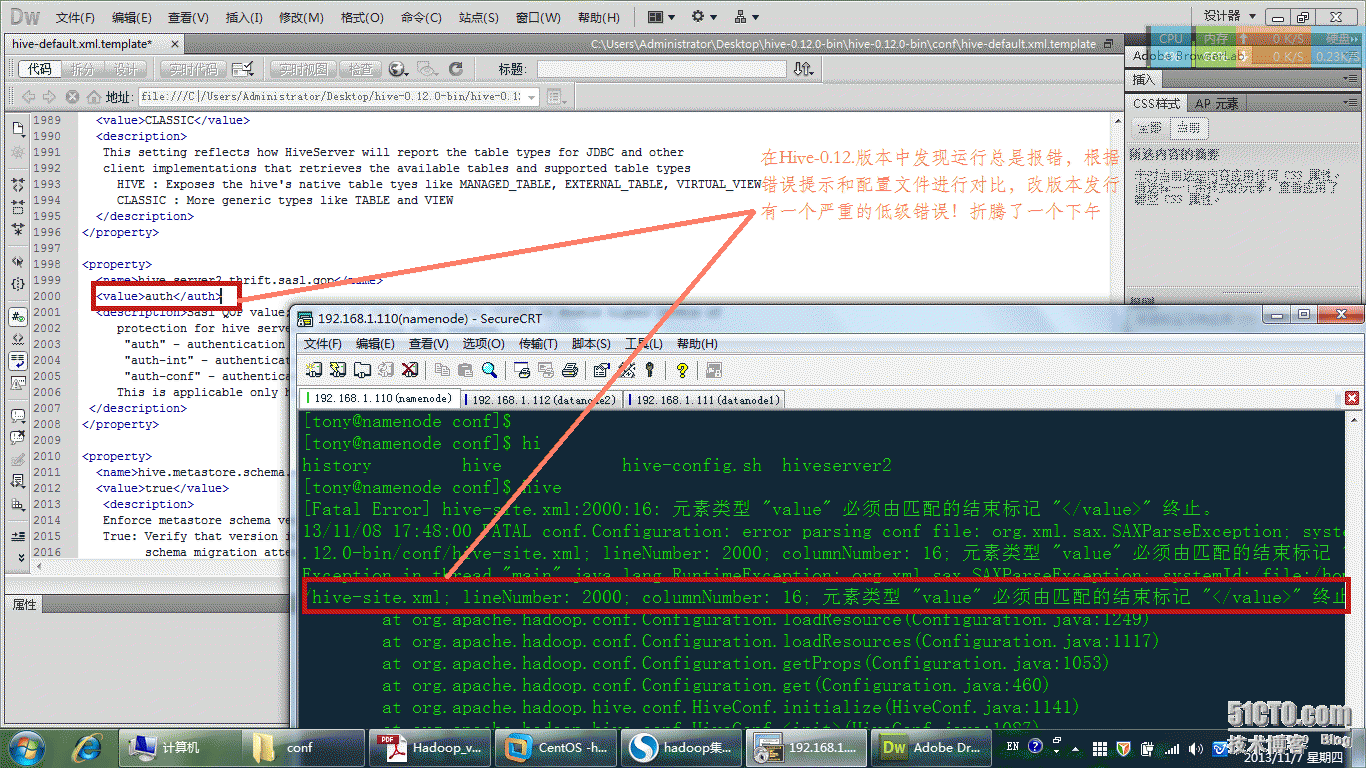This screenshot has height=768, width=1366.
Task: Open Dreamweaver 插入(I) menu
Action: (x=244, y=17)
